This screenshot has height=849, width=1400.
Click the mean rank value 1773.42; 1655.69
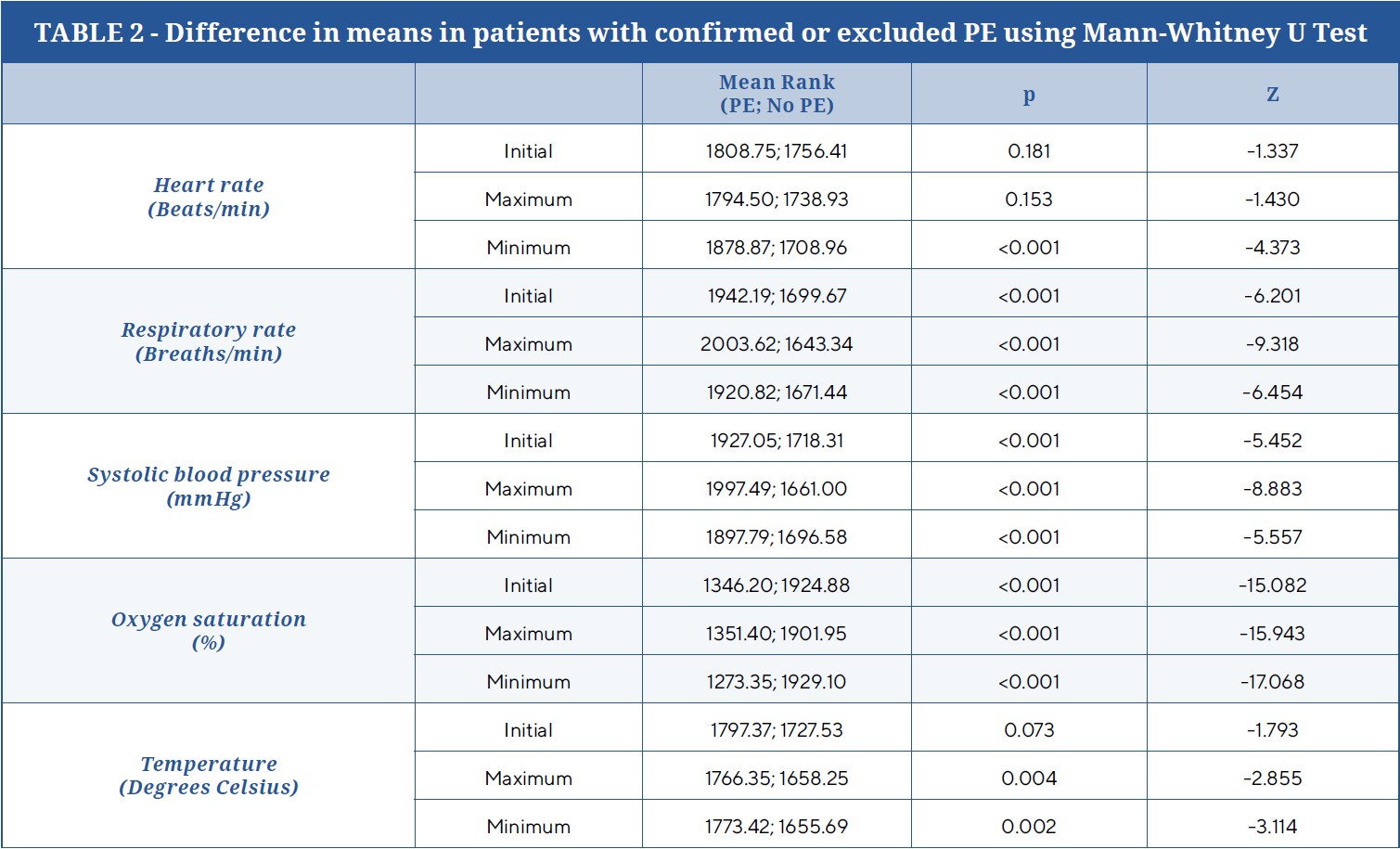[x=777, y=827]
